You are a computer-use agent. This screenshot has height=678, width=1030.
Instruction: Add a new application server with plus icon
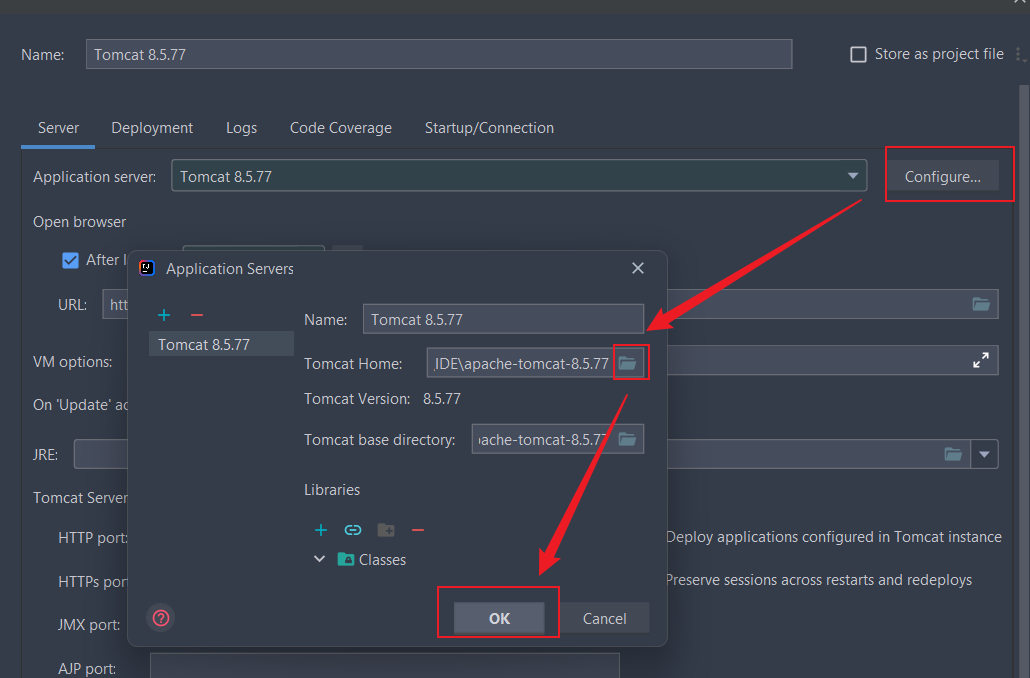pos(164,315)
